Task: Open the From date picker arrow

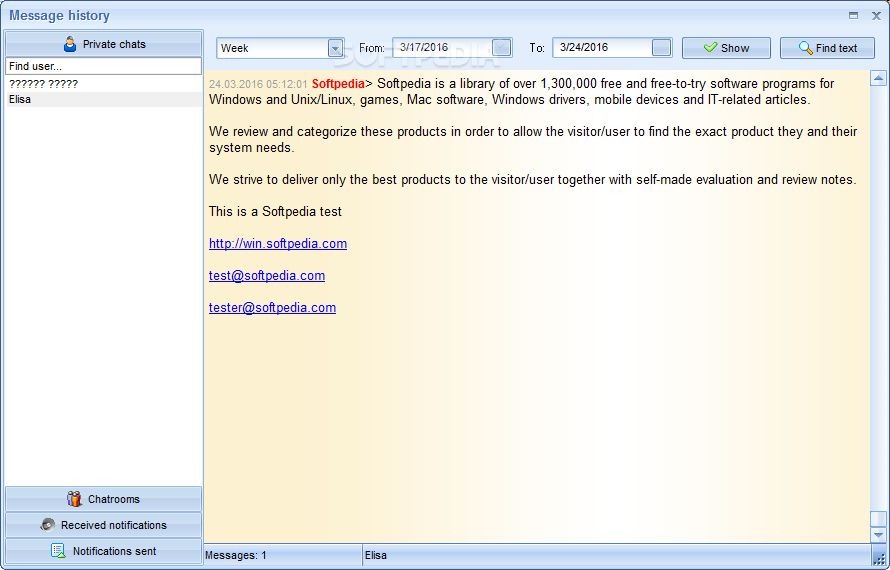Action: click(501, 48)
